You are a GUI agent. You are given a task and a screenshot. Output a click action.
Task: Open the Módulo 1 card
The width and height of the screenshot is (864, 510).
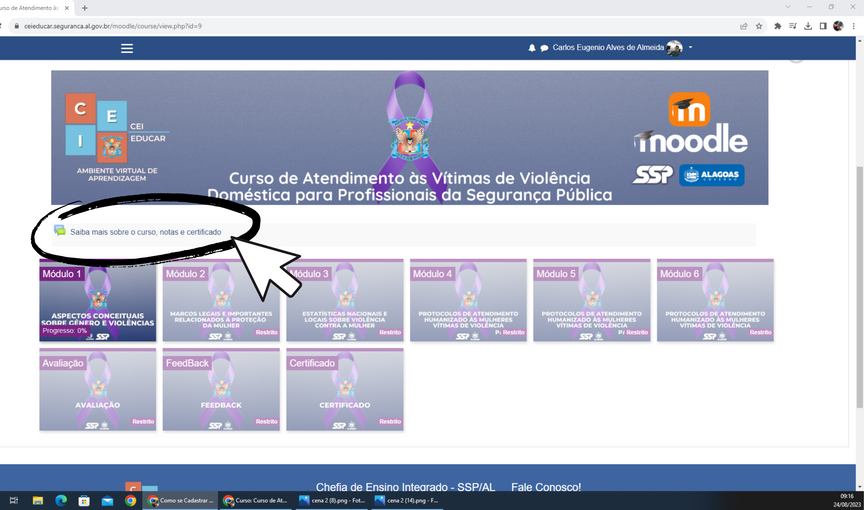point(98,300)
